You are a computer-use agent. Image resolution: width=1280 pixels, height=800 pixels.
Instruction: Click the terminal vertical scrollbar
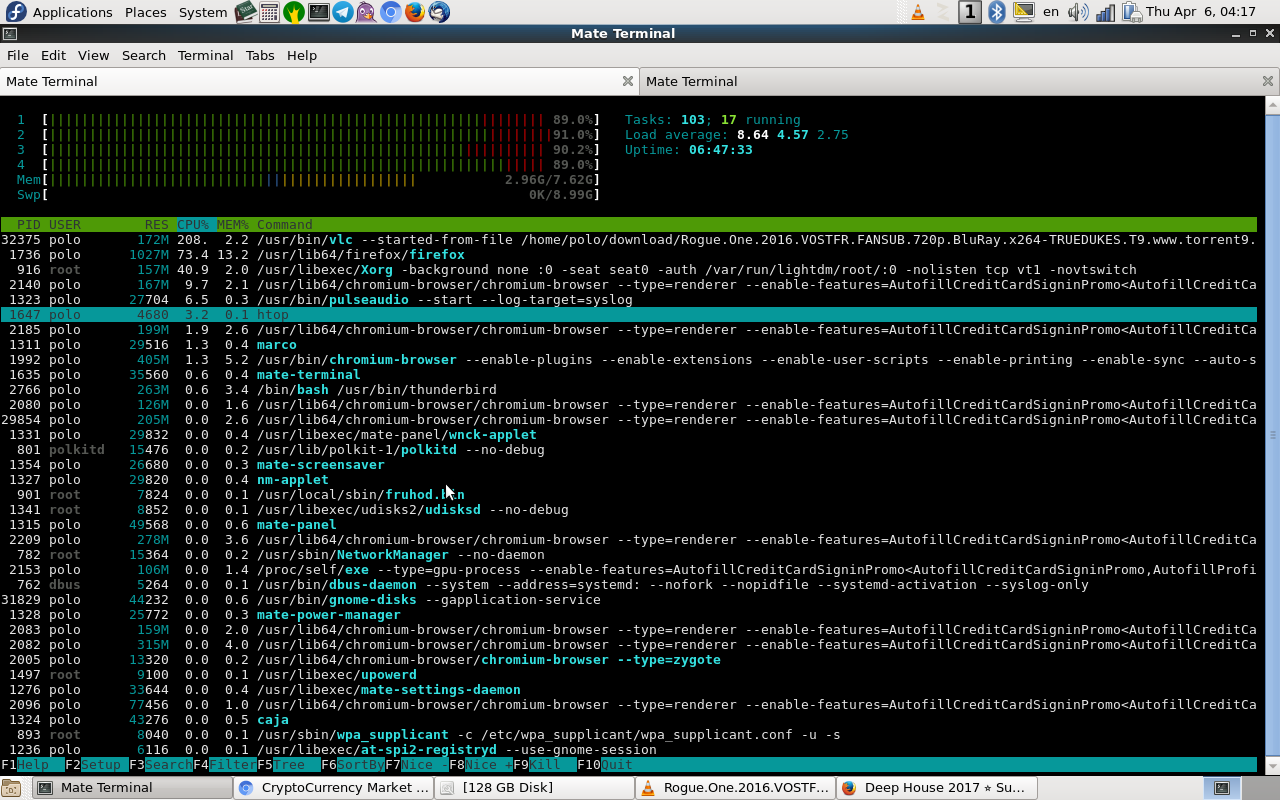coord(1272,435)
